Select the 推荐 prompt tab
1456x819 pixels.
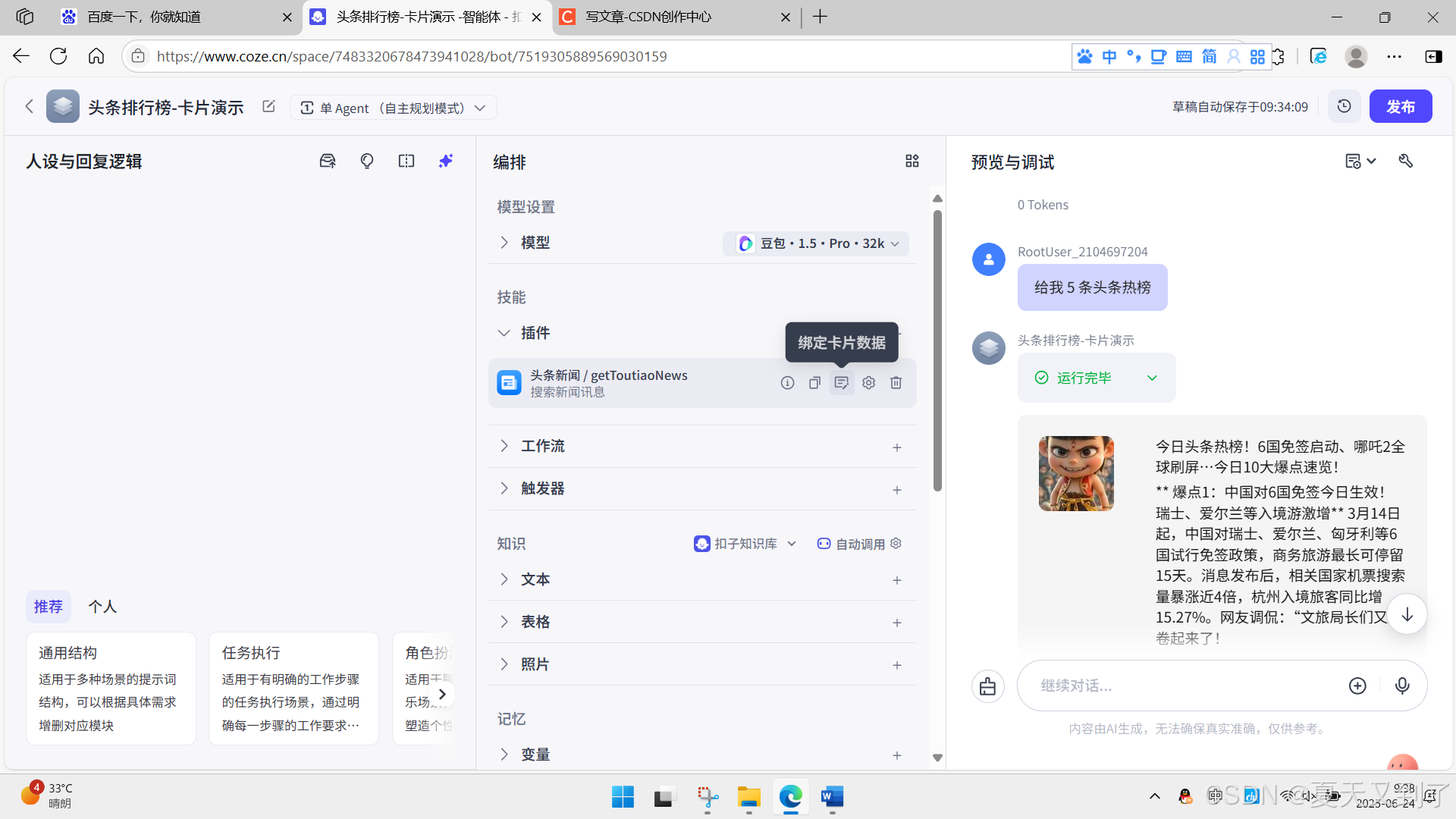pos(48,607)
